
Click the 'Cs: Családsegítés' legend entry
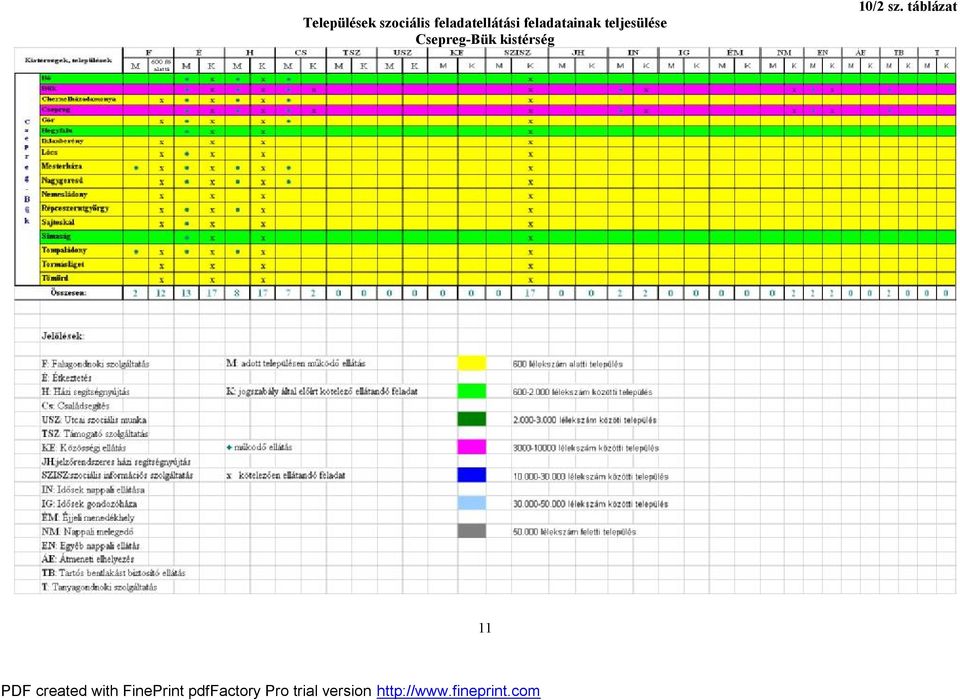(x=75, y=405)
